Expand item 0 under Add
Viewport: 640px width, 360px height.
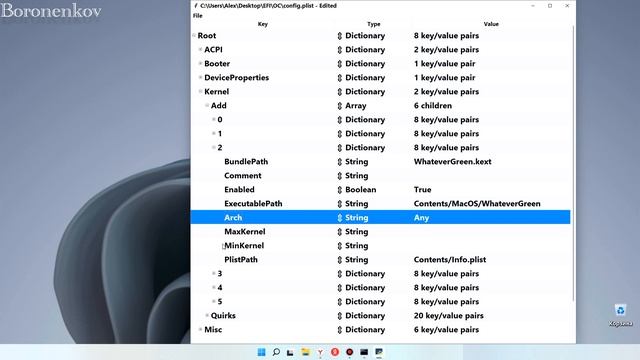click(213, 119)
